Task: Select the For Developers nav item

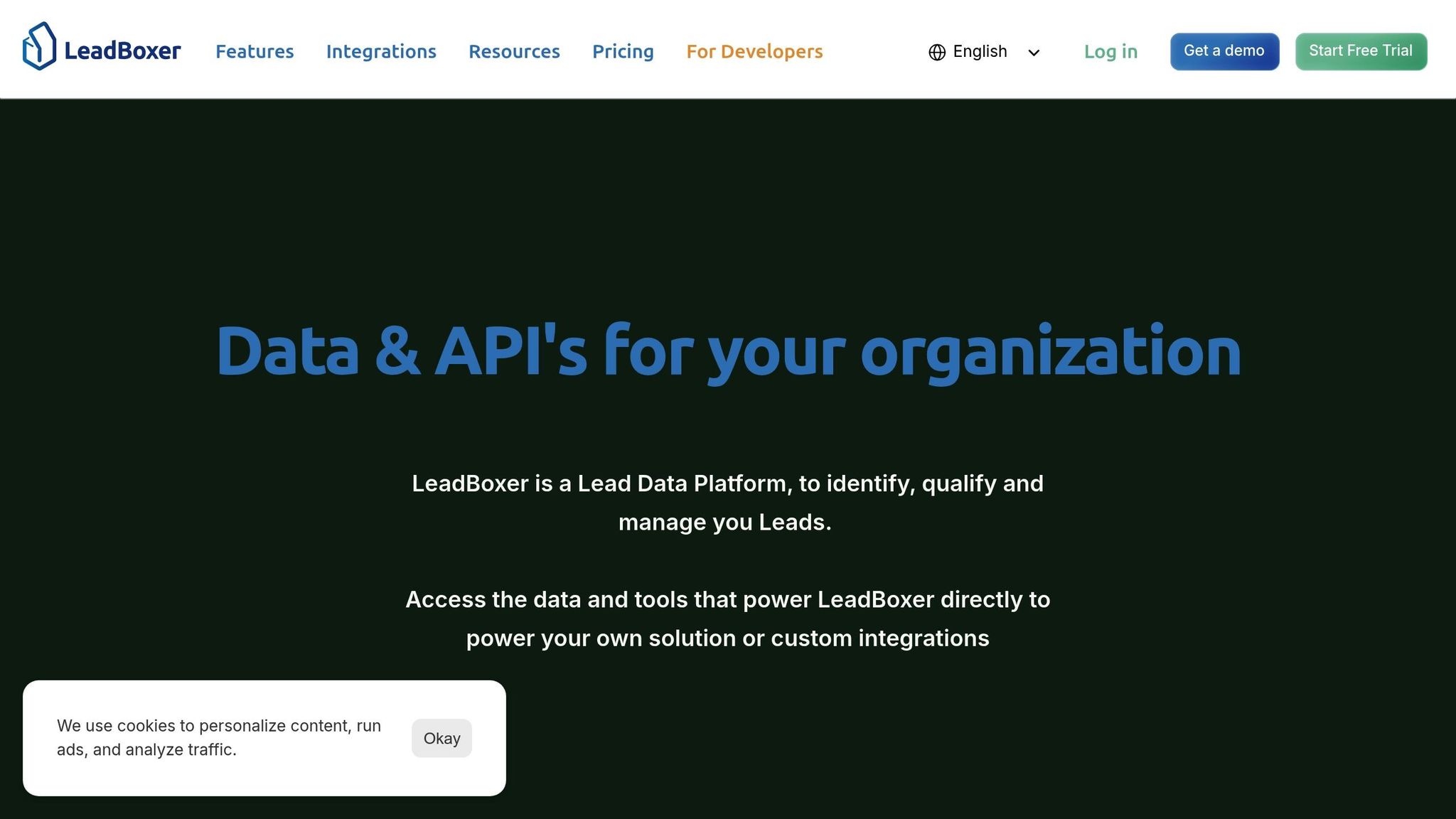Action: click(x=754, y=51)
